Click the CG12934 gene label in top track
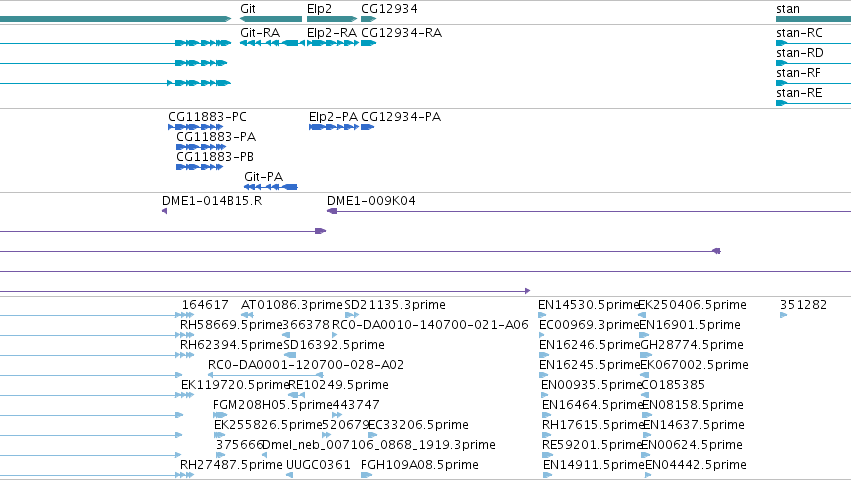This screenshot has height=480, width=851. [x=389, y=9]
